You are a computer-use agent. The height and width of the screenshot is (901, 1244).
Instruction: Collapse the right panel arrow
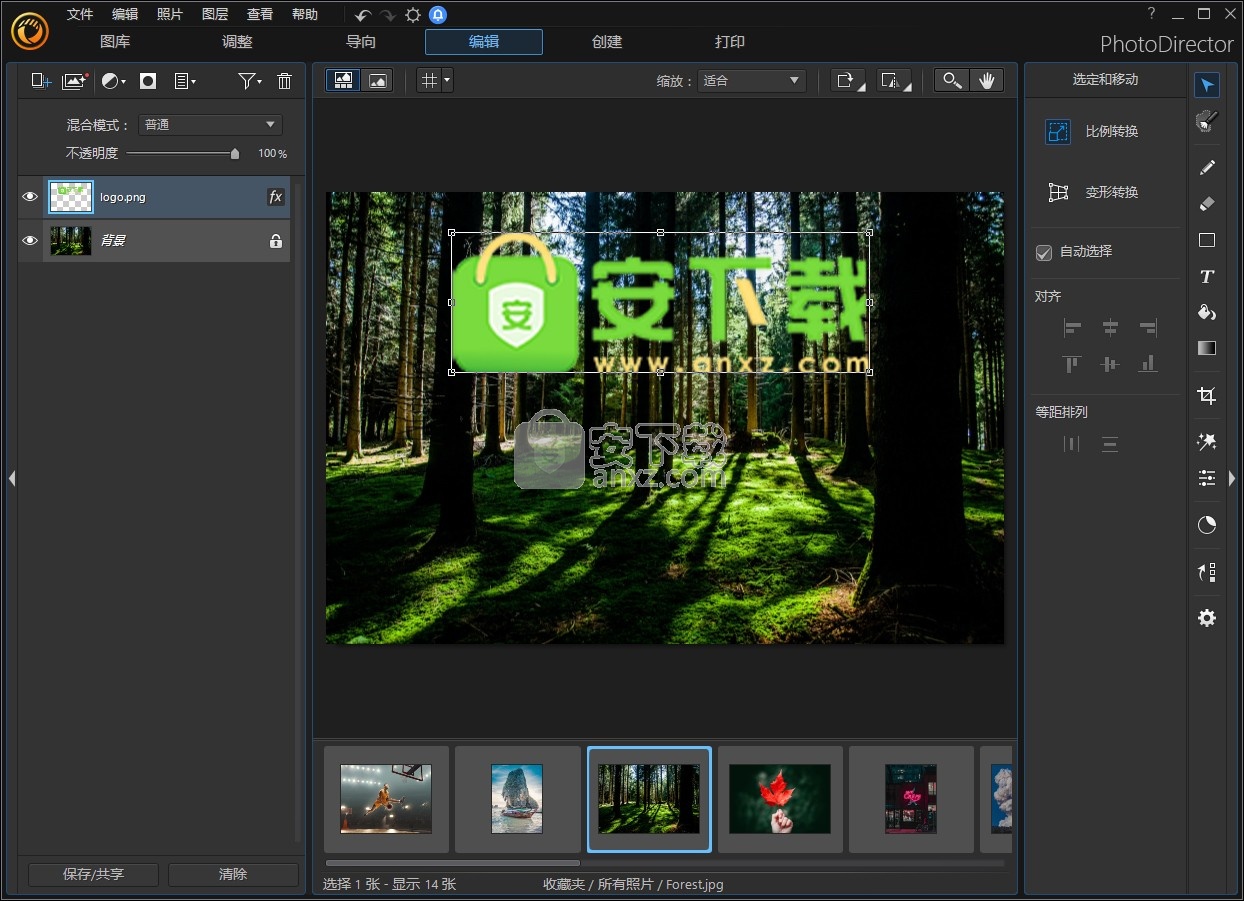click(x=1232, y=479)
